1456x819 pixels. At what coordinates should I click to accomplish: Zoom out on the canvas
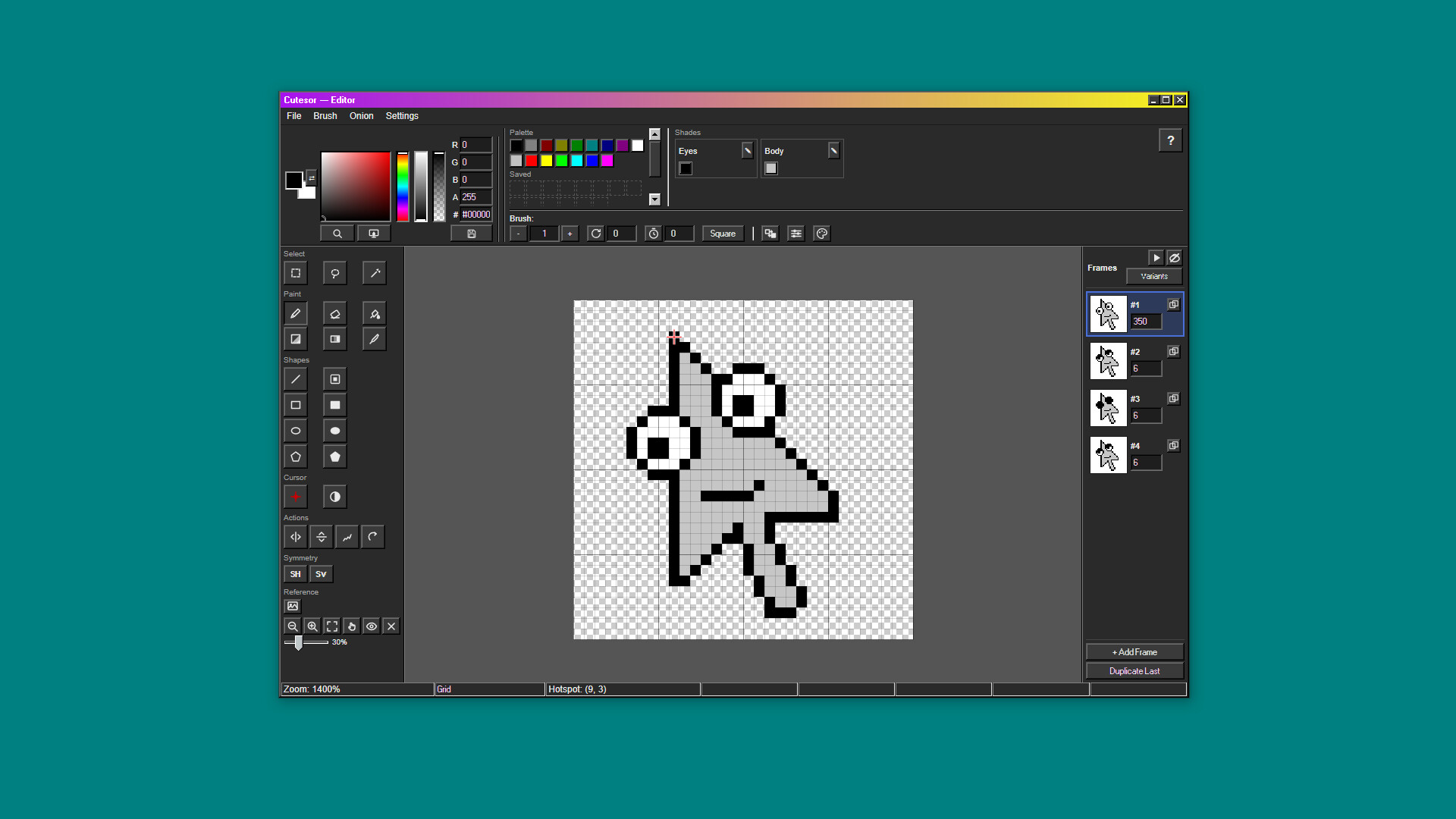click(x=293, y=626)
